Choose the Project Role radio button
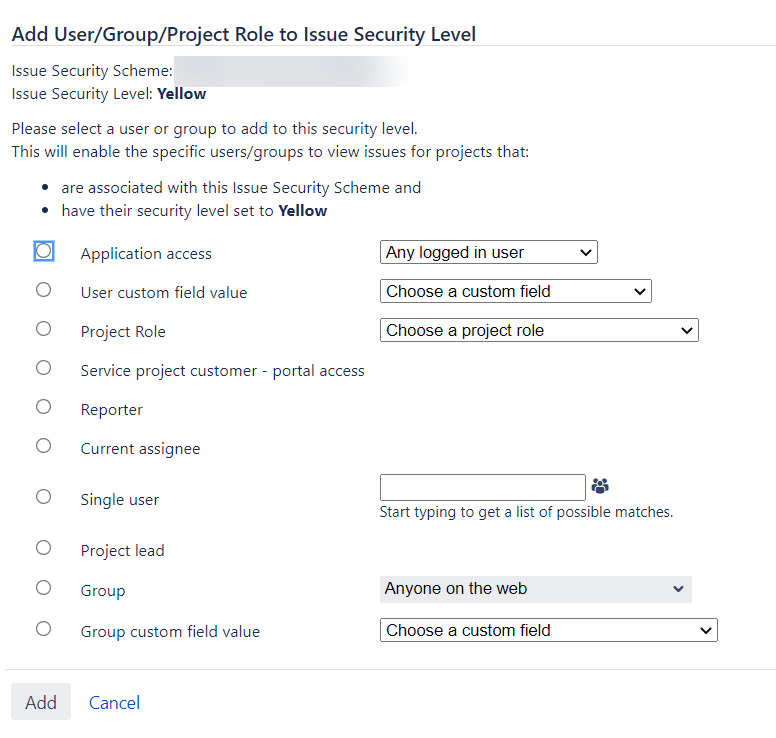 pyautogui.click(x=44, y=329)
